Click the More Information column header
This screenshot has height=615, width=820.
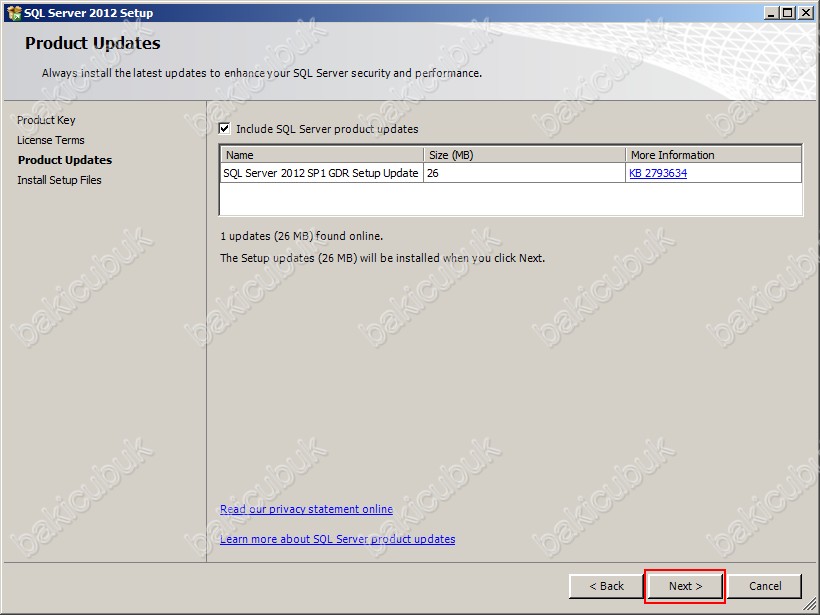[x=713, y=155]
